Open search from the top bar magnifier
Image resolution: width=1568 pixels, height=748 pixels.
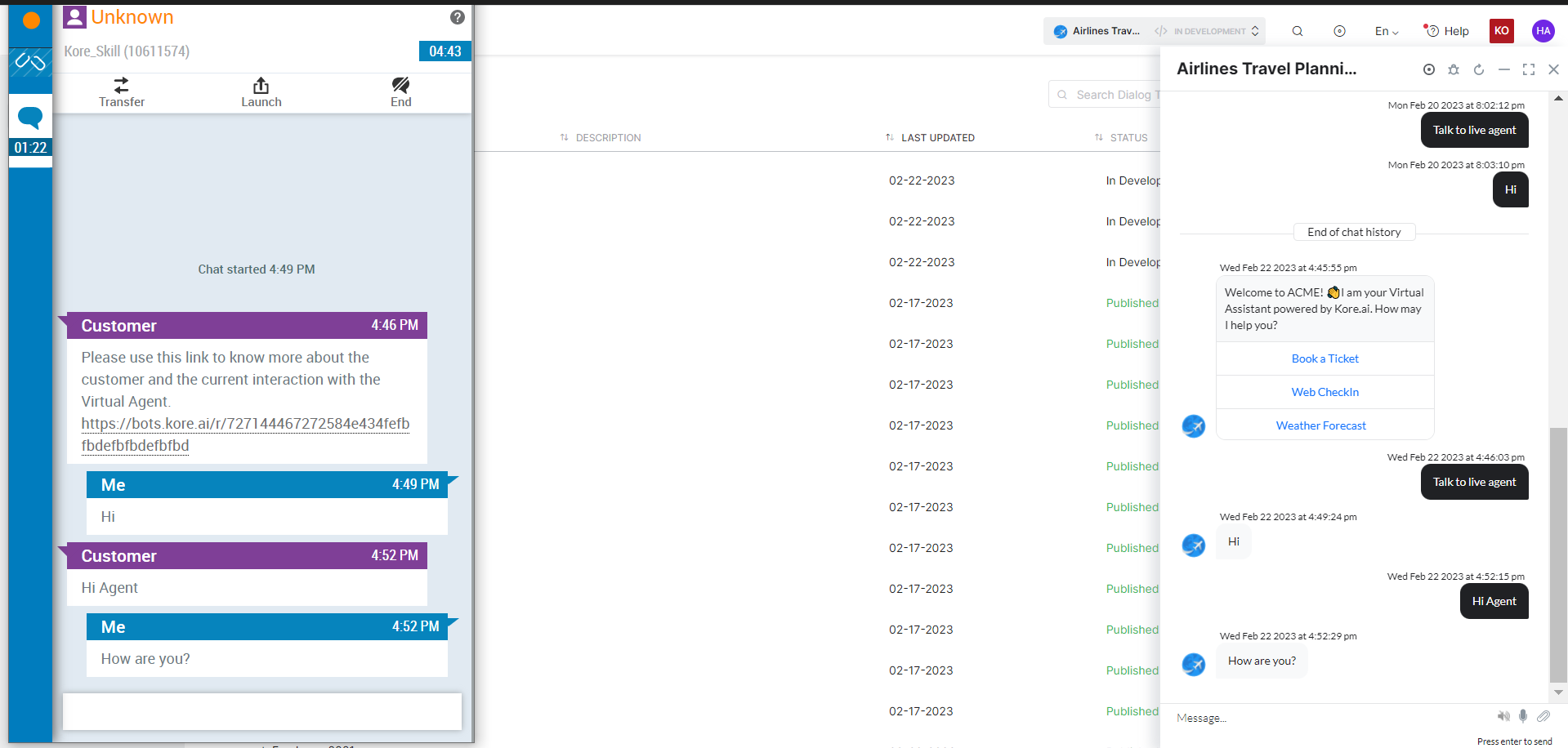coord(1297,31)
